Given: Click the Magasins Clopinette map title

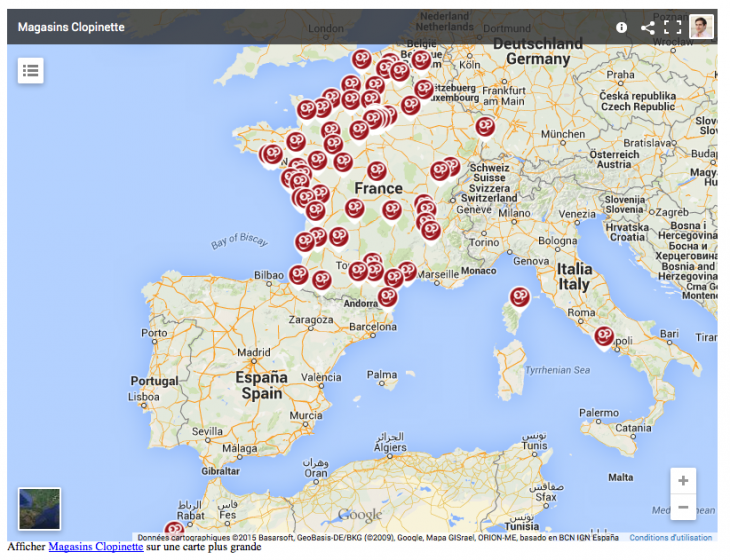Looking at the screenshot, I should pyautogui.click(x=71, y=27).
